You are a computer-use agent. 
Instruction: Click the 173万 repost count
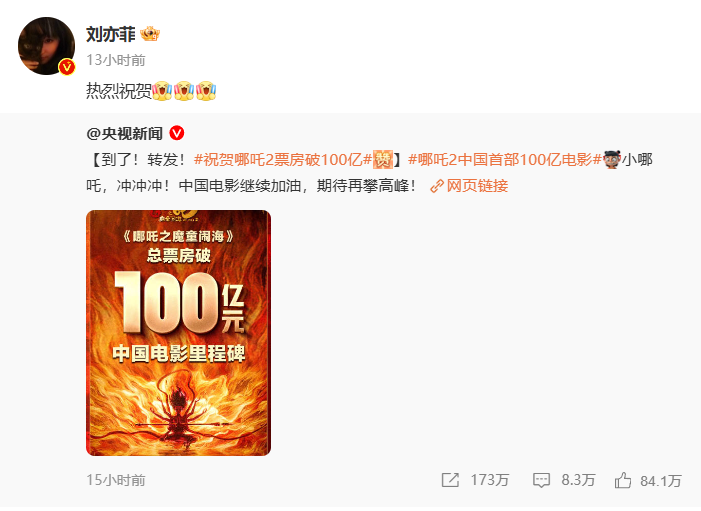click(490, 480)
